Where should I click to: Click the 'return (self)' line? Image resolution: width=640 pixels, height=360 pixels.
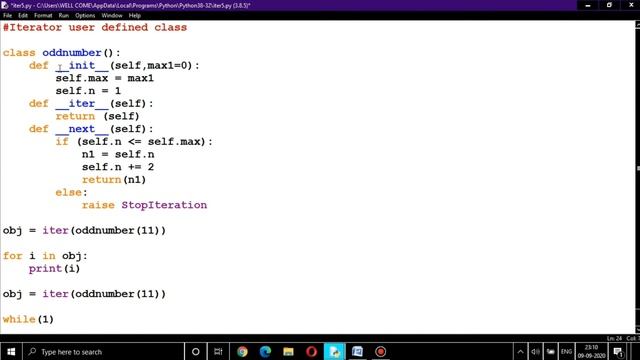click(x=98, y=116)
